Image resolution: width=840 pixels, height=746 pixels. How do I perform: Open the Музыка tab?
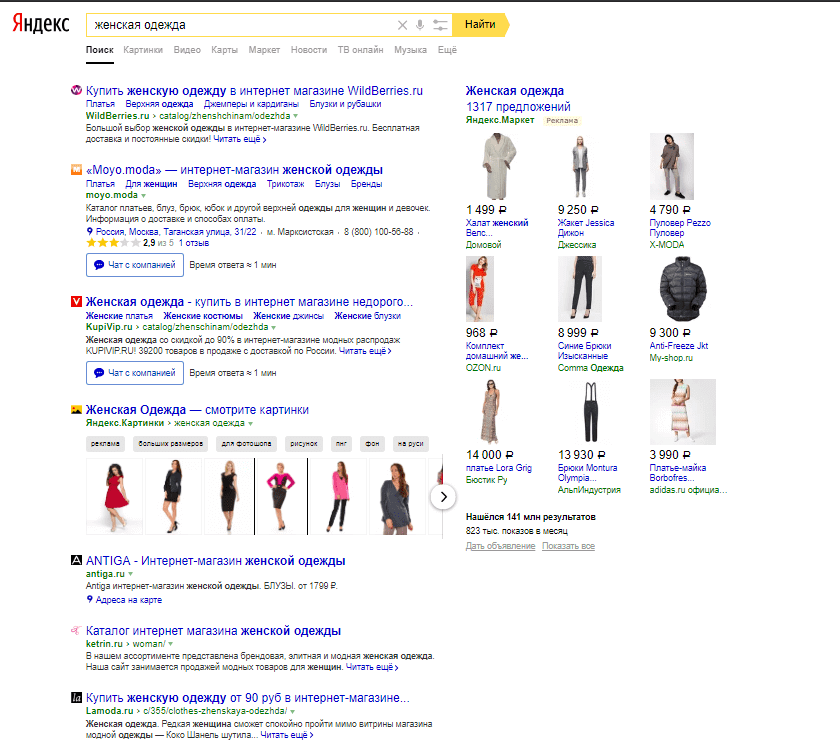410,50
